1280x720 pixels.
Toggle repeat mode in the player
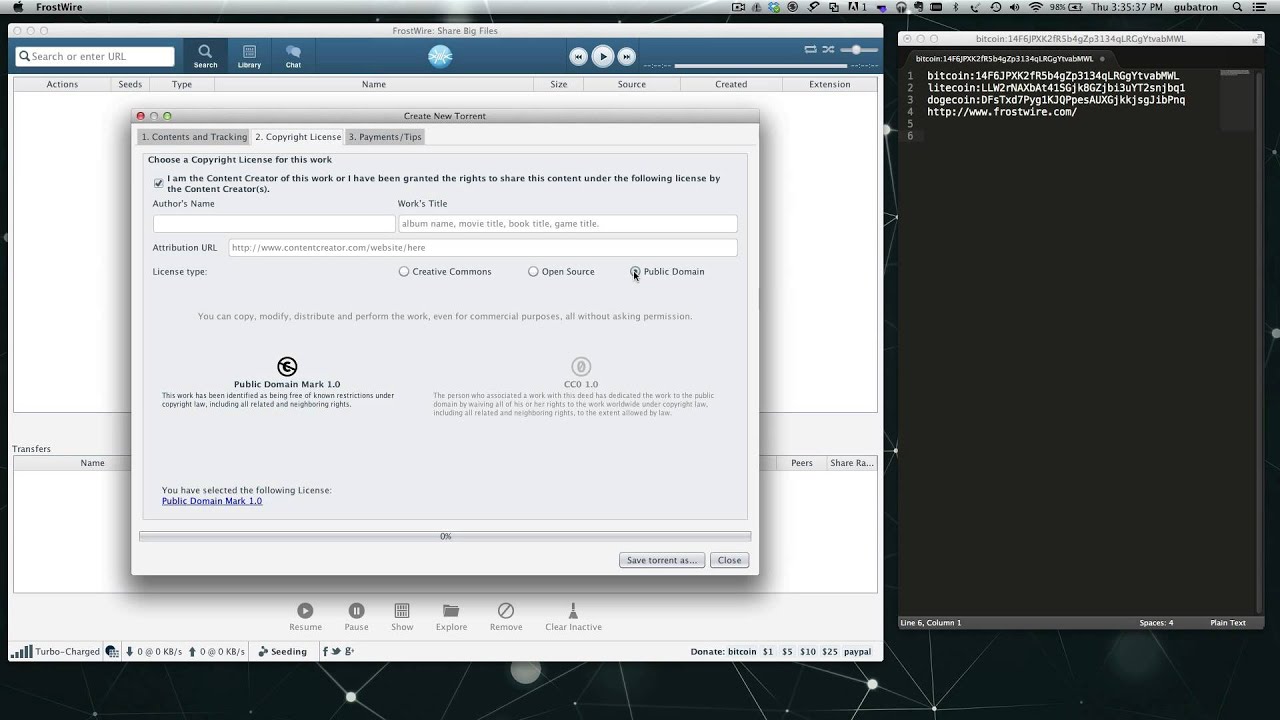coord(811,49)
